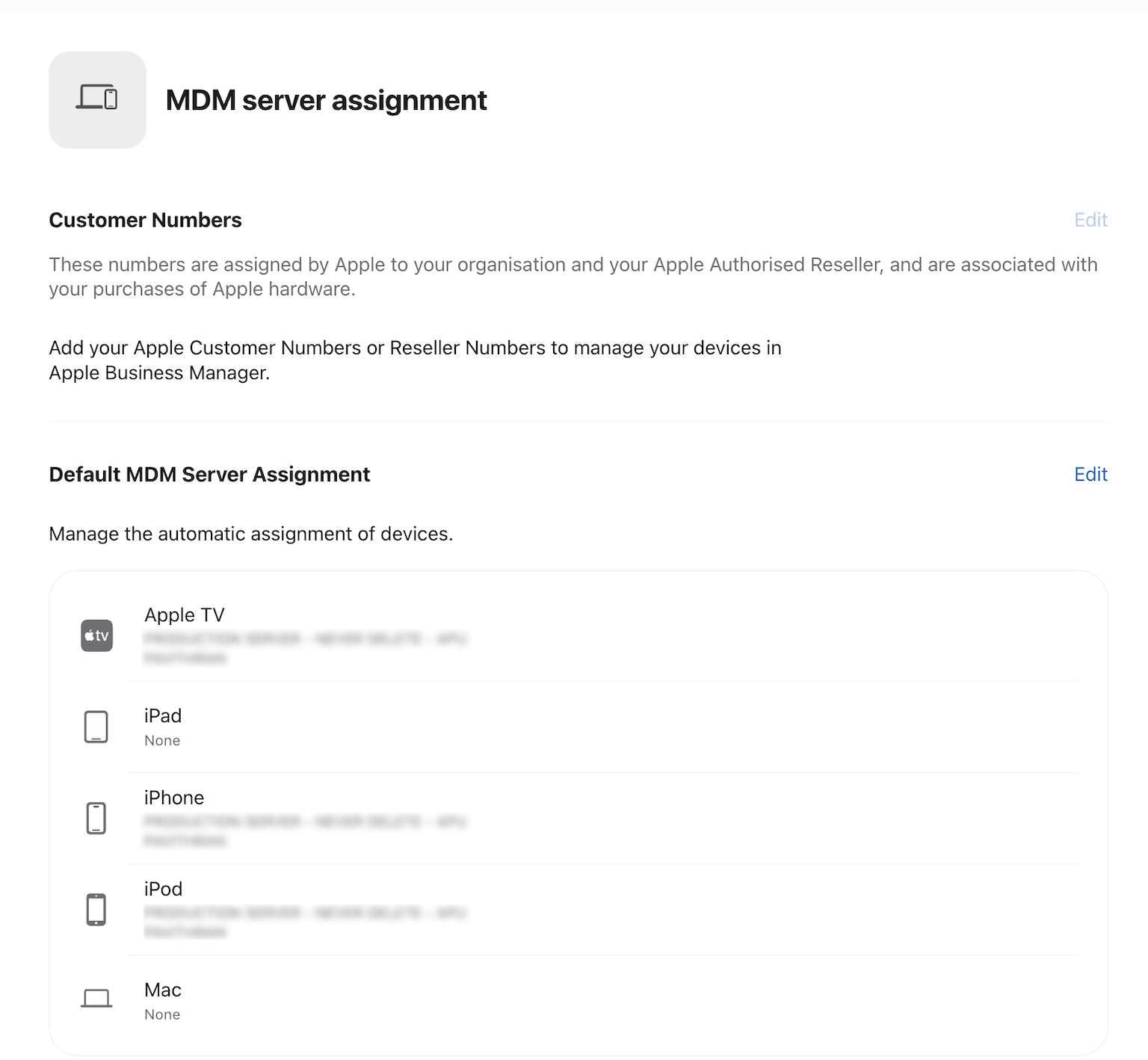Screen dimensions: 1148x1060
Task: Select the iPad row label
Action: 163,716
